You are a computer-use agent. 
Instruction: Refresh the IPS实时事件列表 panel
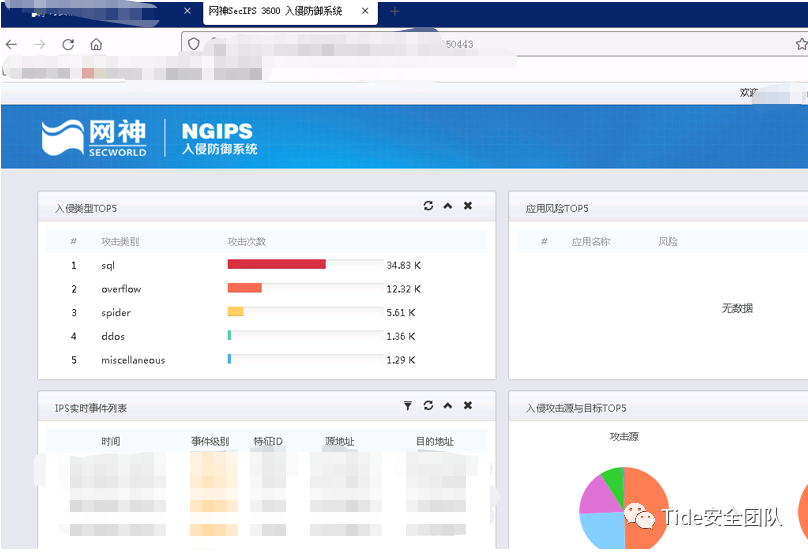point(428,406)
